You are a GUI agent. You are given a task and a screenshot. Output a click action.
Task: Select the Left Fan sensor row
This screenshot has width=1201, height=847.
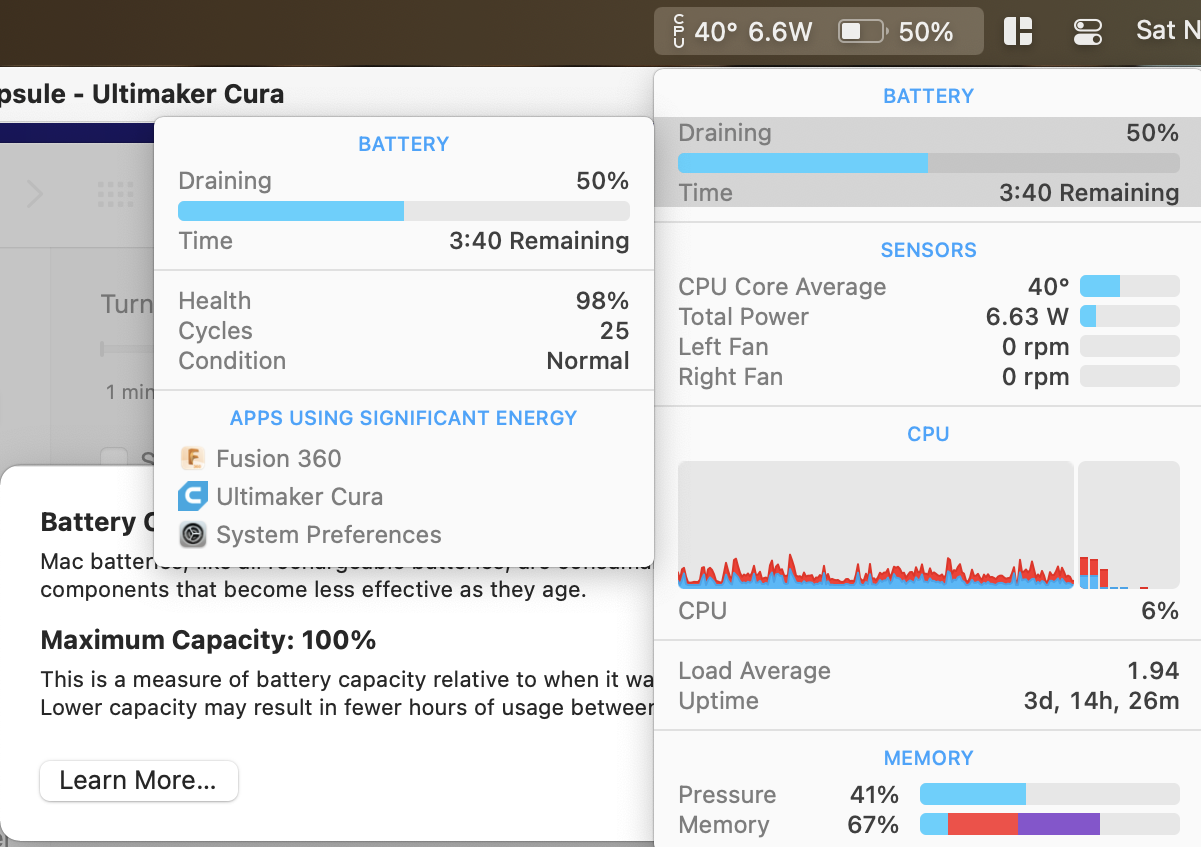928,347
